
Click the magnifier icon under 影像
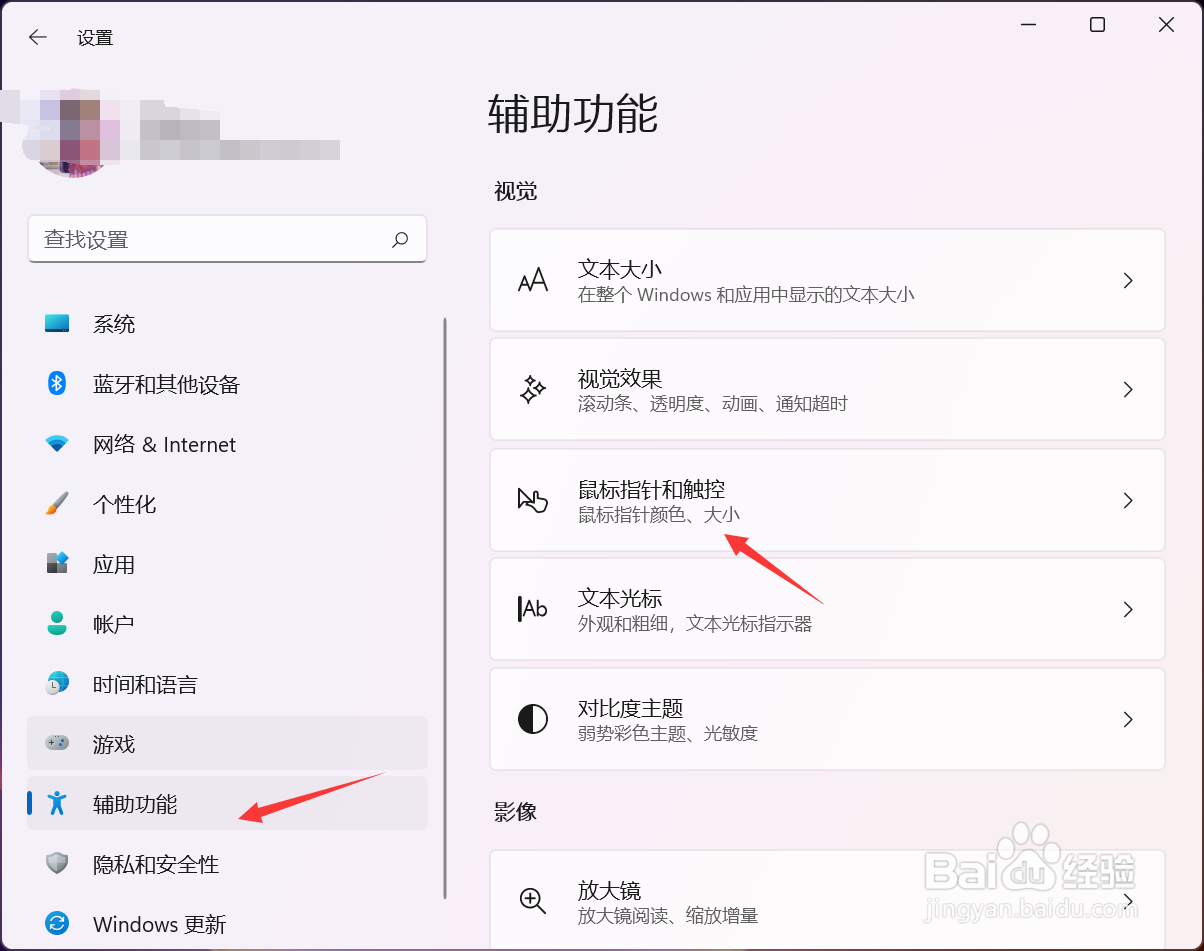(x=533, y=901)
